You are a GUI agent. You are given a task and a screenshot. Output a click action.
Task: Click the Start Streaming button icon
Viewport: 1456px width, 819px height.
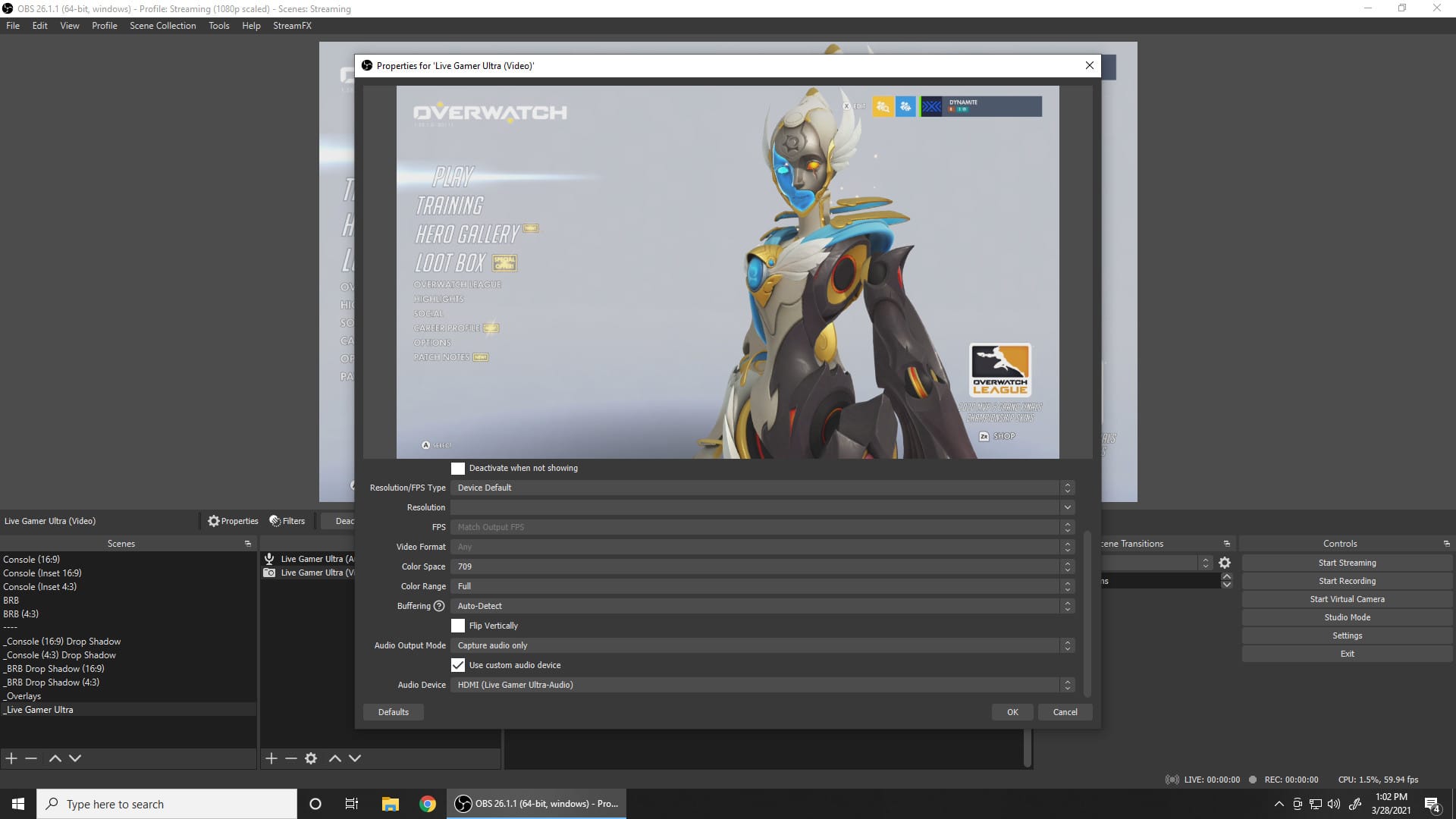(1347, 562)
